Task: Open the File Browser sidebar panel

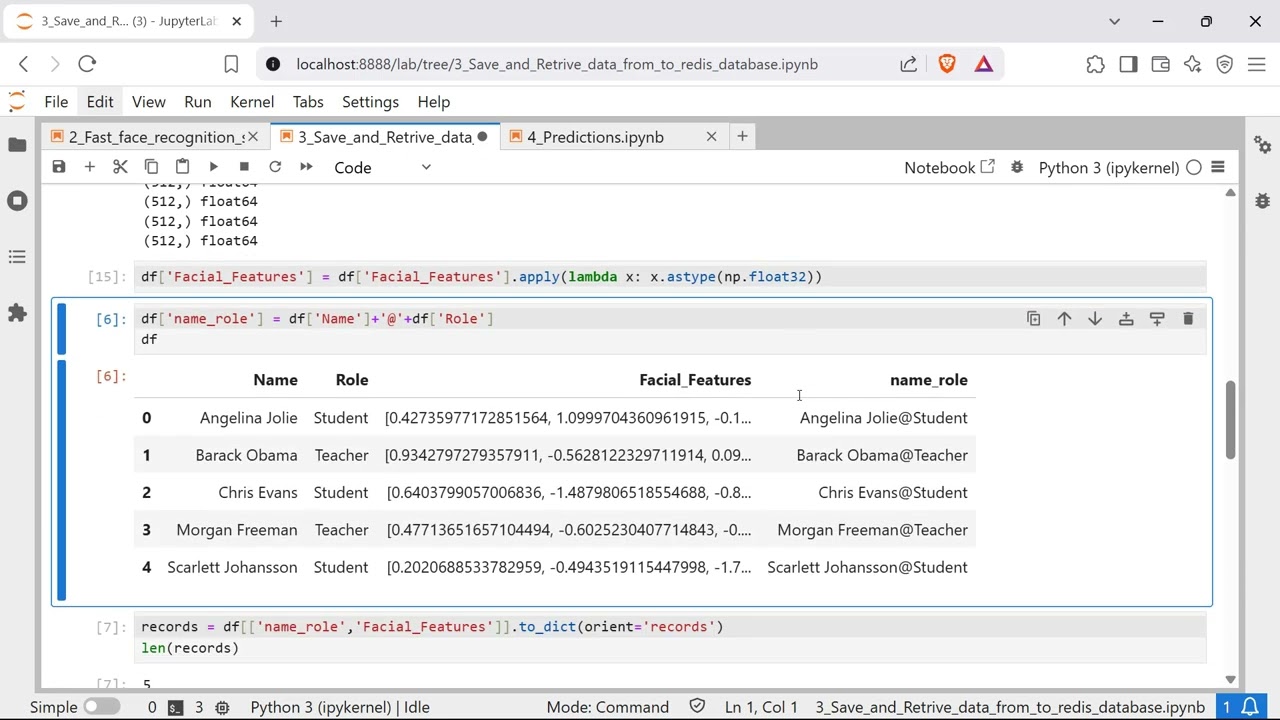Action: 17,145
